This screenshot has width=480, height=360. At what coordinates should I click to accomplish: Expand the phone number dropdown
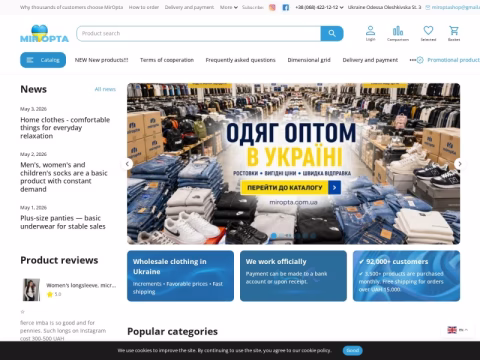tap(319, 7)
